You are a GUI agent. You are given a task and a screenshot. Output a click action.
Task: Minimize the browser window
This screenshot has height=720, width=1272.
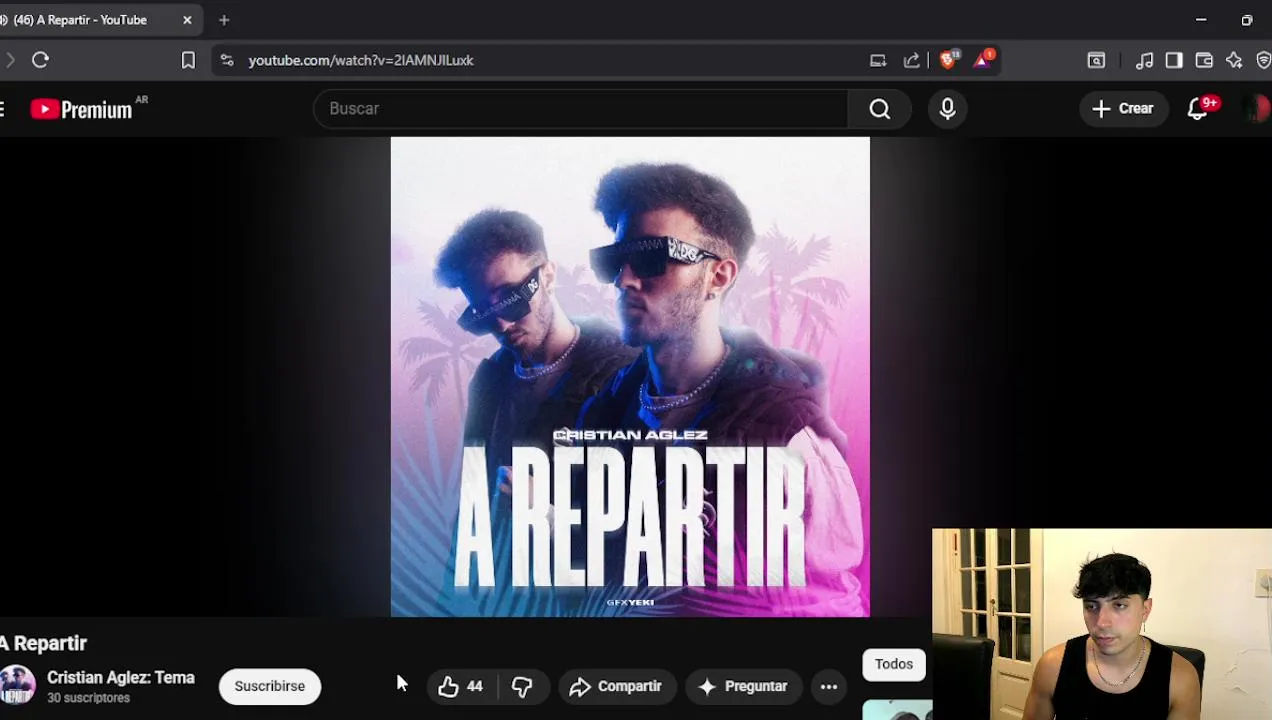pyautogui.click(x=1201, y=20)
